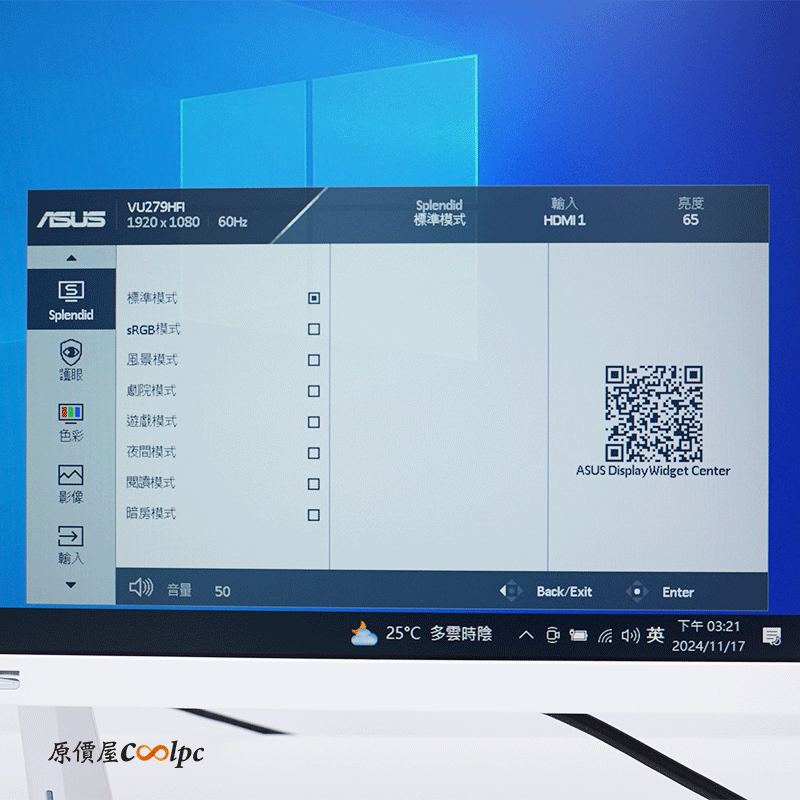
Task: Click the 25°C 多雲時陰 weather text
Action: click(439, 633)
